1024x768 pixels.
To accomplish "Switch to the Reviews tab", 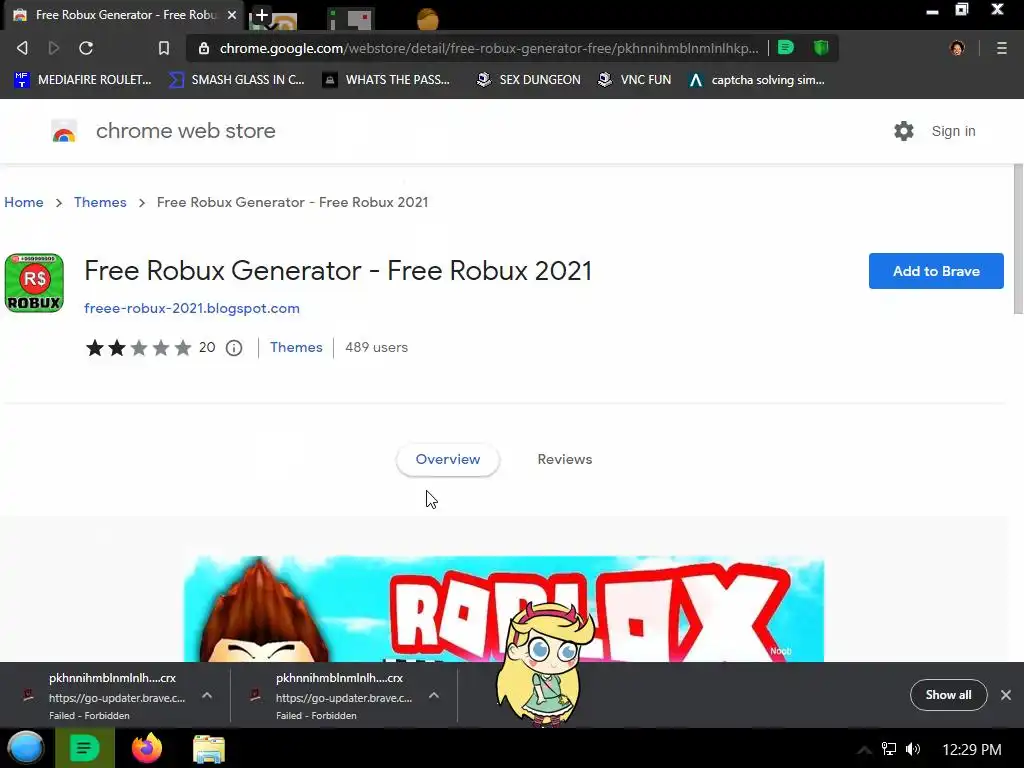I will click(x=564, y=459).
